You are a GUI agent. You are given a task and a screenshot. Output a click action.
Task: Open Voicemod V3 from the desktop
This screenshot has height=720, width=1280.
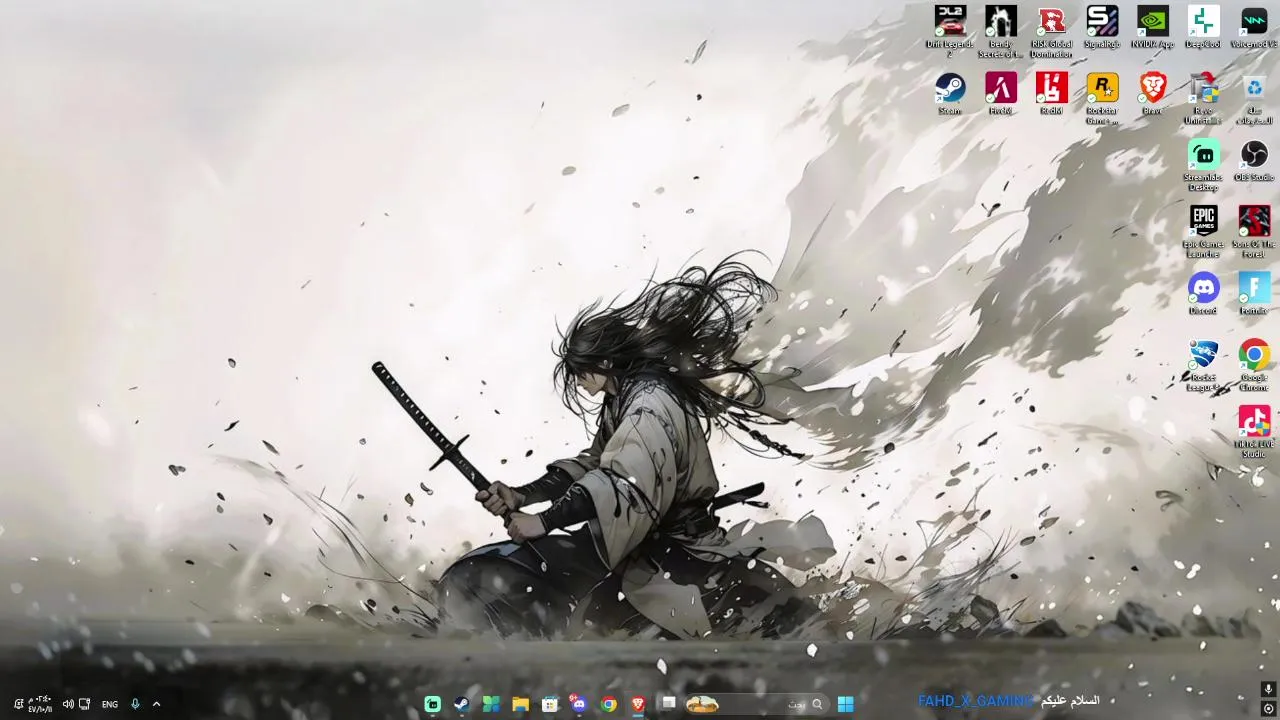click(x=1254, y=27)
